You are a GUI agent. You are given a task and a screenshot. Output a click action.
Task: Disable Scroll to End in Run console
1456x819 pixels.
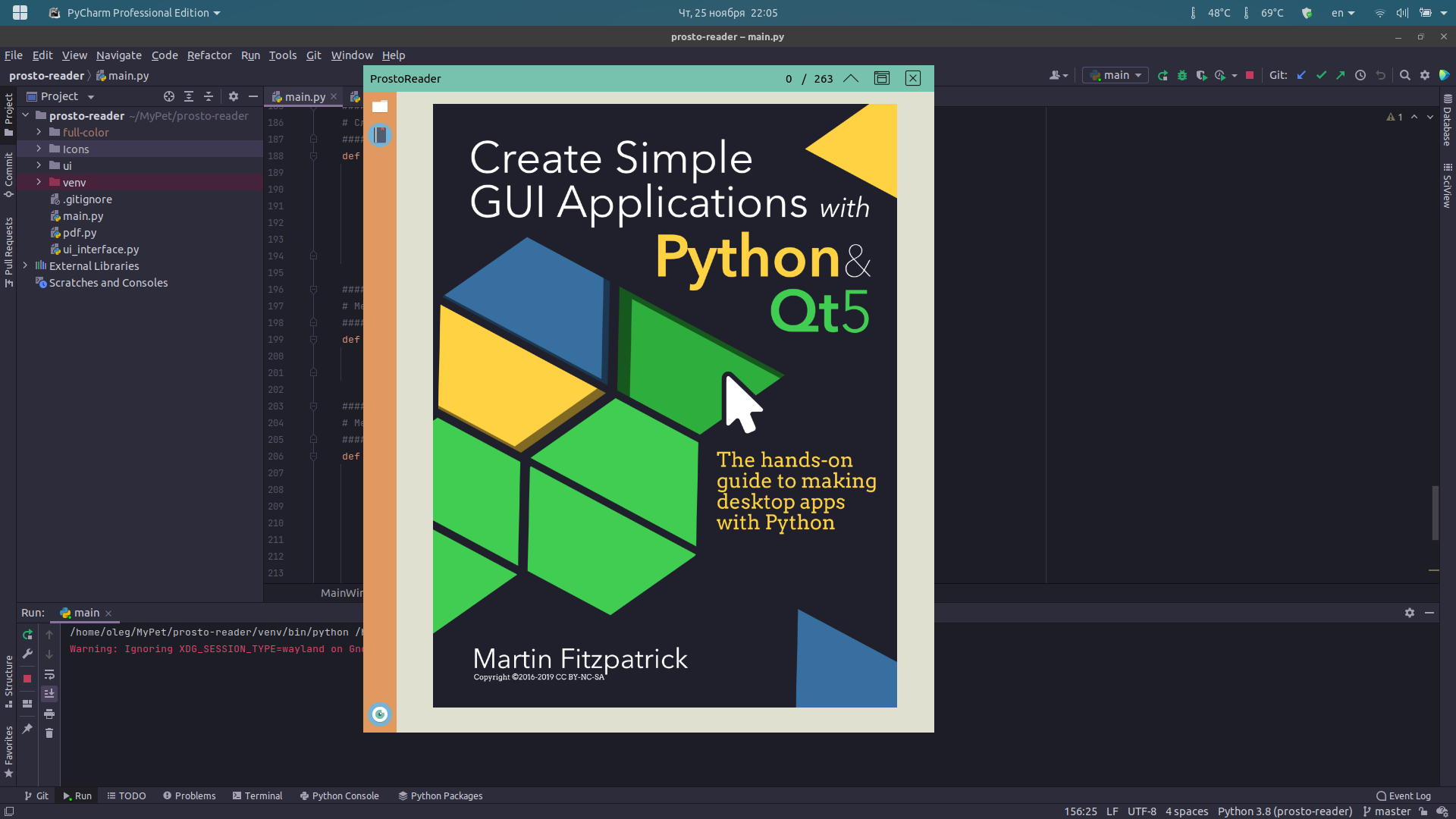click(x=49, y=692)
